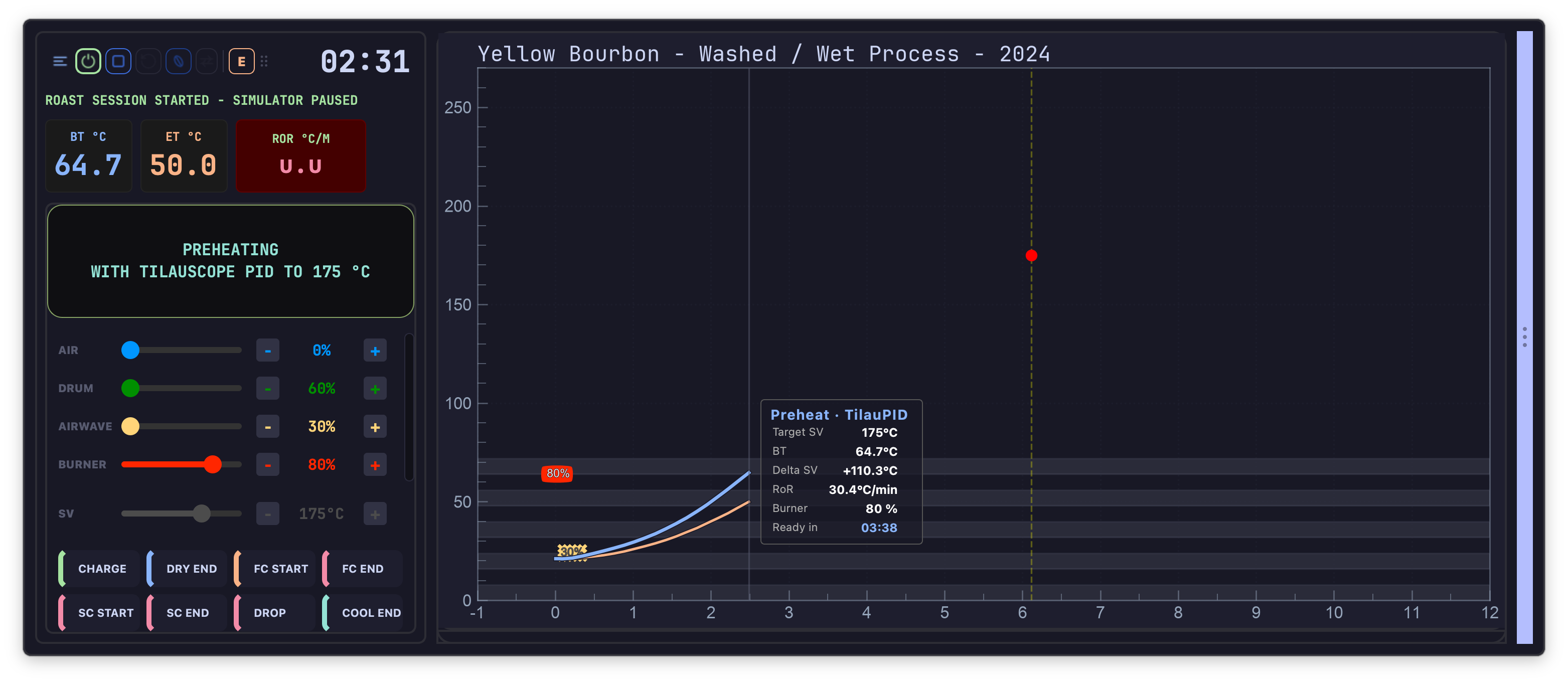Viewport: 1568px width, 683px height.
Task: Increase DRUM with plus button
Action: click(375, 388)
